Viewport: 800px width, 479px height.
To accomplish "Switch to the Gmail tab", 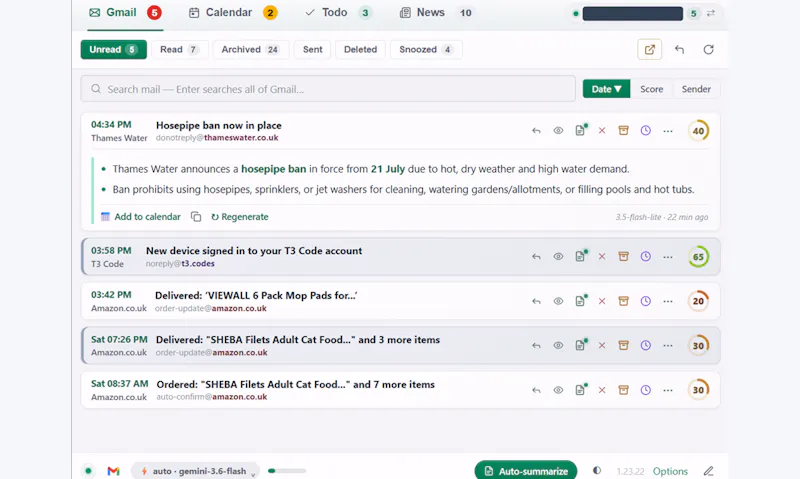I will pyautogui.click(x=125, y=13).
